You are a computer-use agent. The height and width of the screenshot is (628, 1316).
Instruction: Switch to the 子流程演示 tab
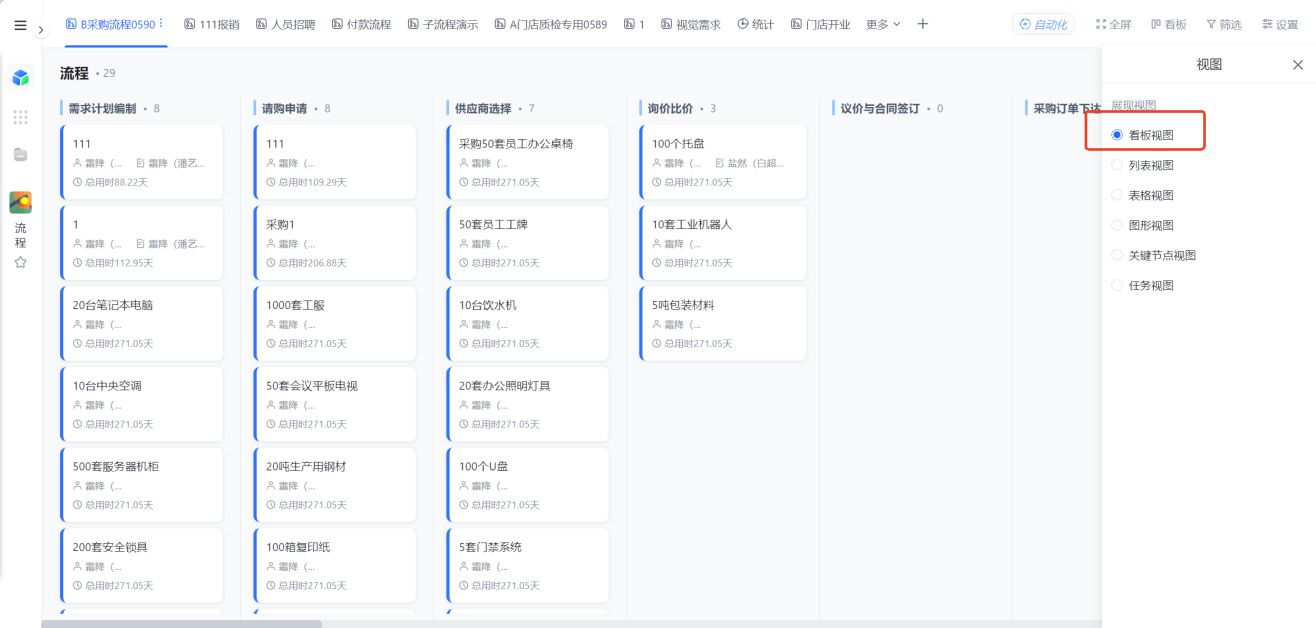pos(443,24)
